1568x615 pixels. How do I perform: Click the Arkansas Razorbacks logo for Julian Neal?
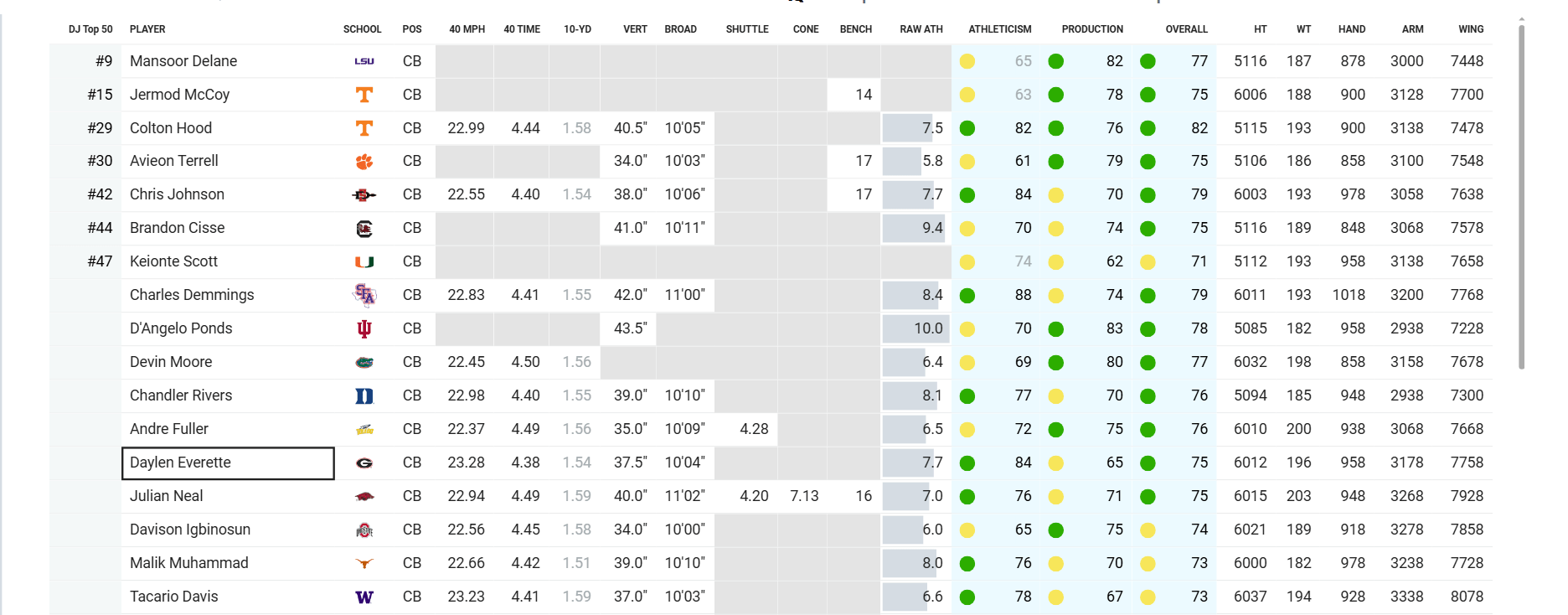pyautogui.click(x=364, y=497)
